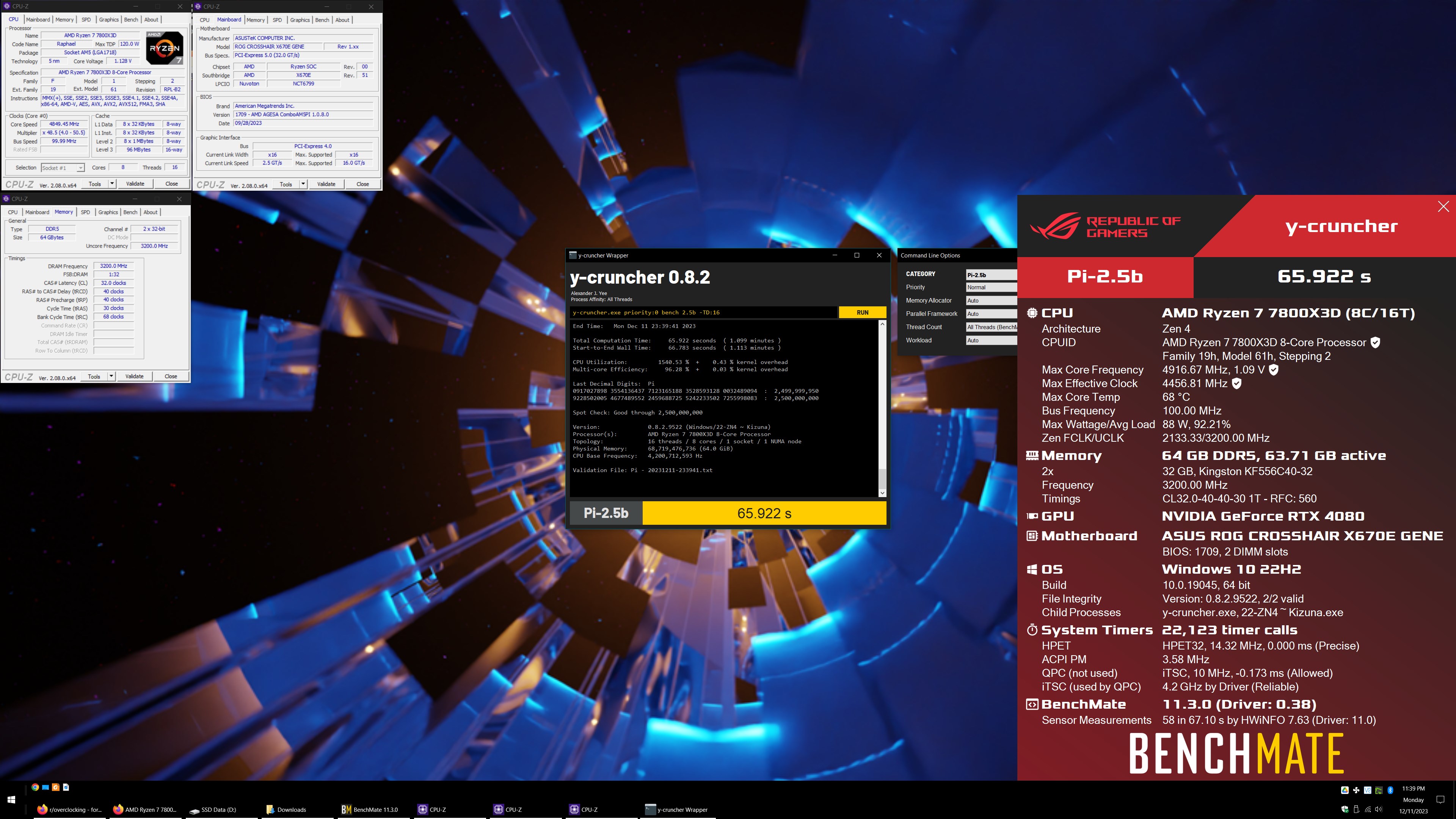Click Tools button in CPU-Z CPU window
The image size is (1456, 819).
coord(94,184)
